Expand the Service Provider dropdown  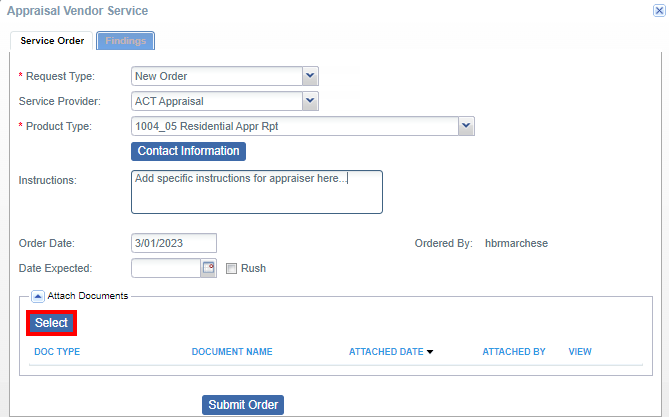tap(310, 101)
